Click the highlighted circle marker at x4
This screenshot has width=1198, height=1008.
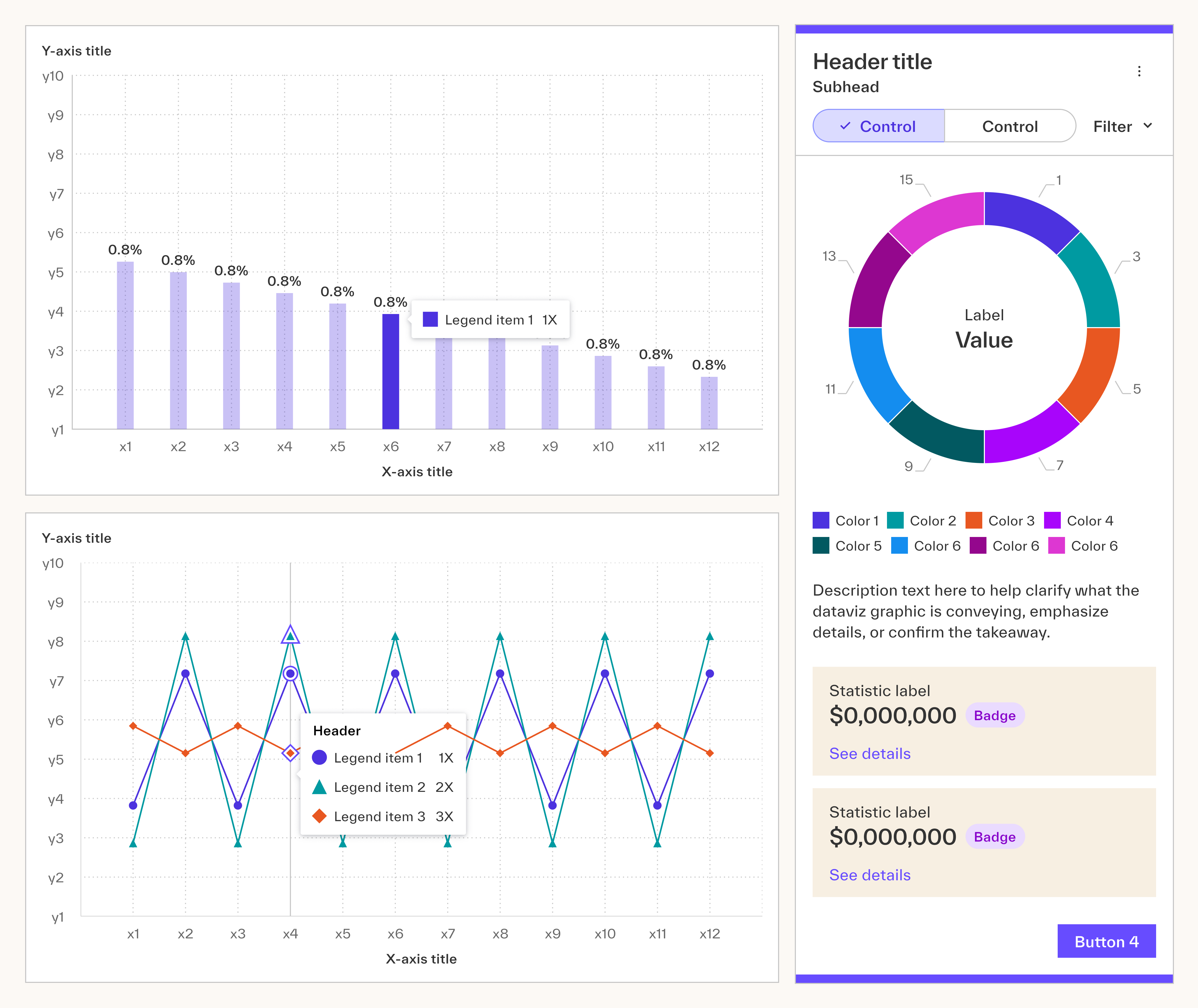pyautogui.click(x=290, y=674)
